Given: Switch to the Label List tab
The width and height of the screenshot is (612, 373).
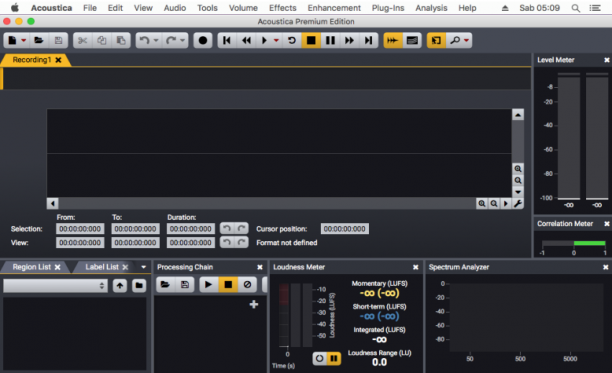Looking at the screenshot, I should coord(102,267).
